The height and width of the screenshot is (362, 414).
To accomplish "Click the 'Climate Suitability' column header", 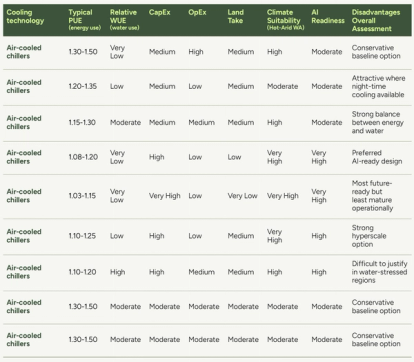I will (286, 20).
